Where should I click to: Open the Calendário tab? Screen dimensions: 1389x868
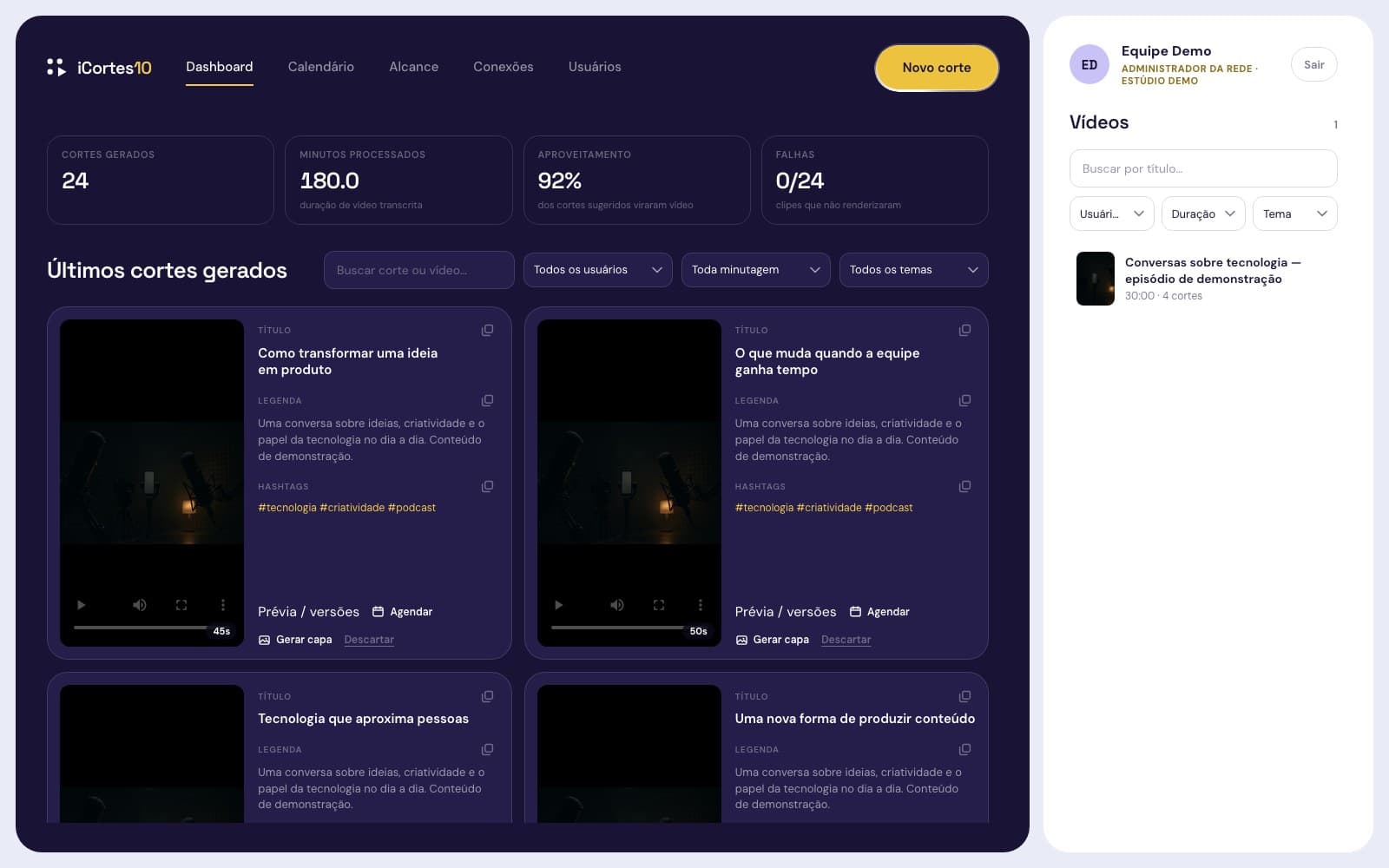[321, 67]
